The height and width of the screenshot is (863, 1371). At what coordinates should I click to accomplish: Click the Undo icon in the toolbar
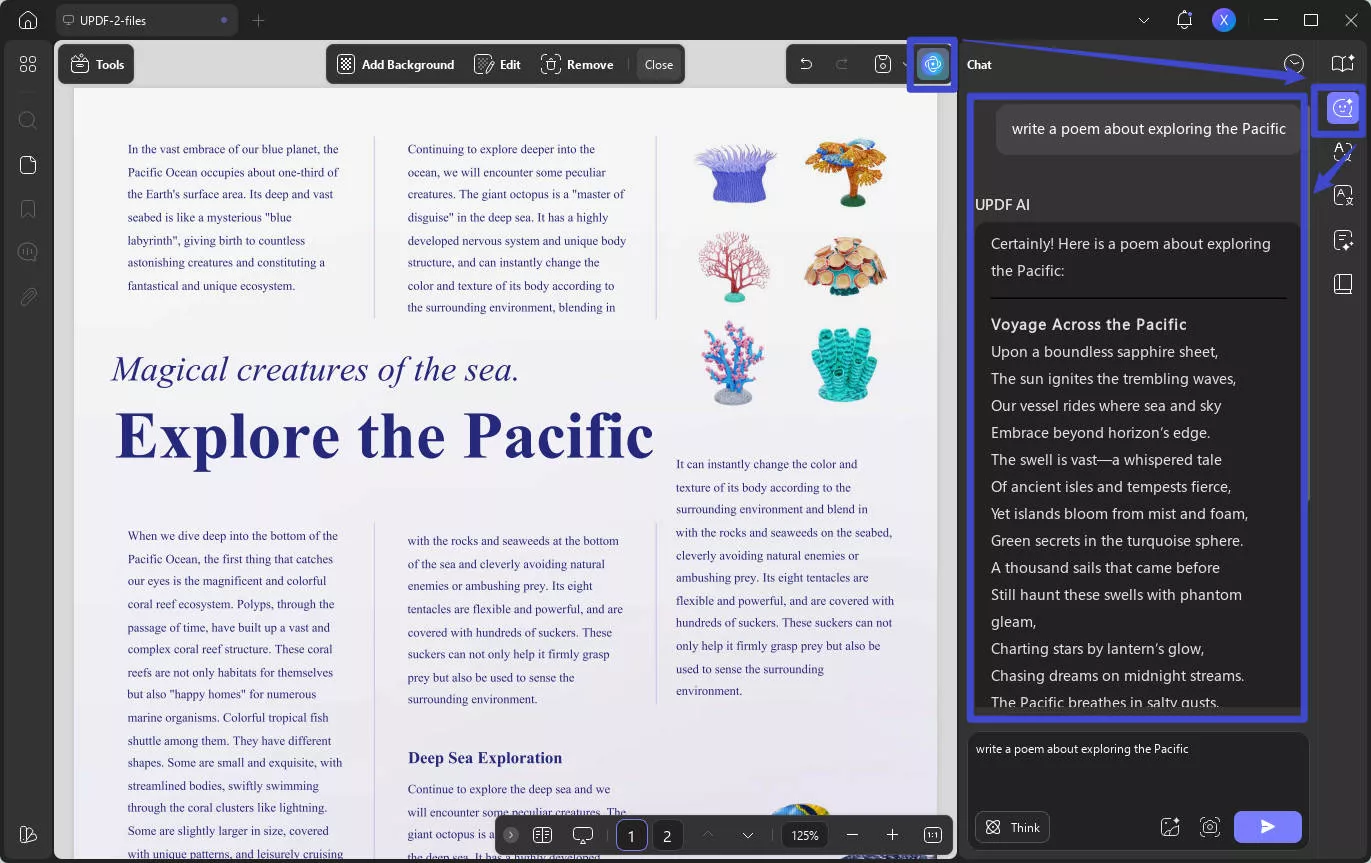click(806, 63)
